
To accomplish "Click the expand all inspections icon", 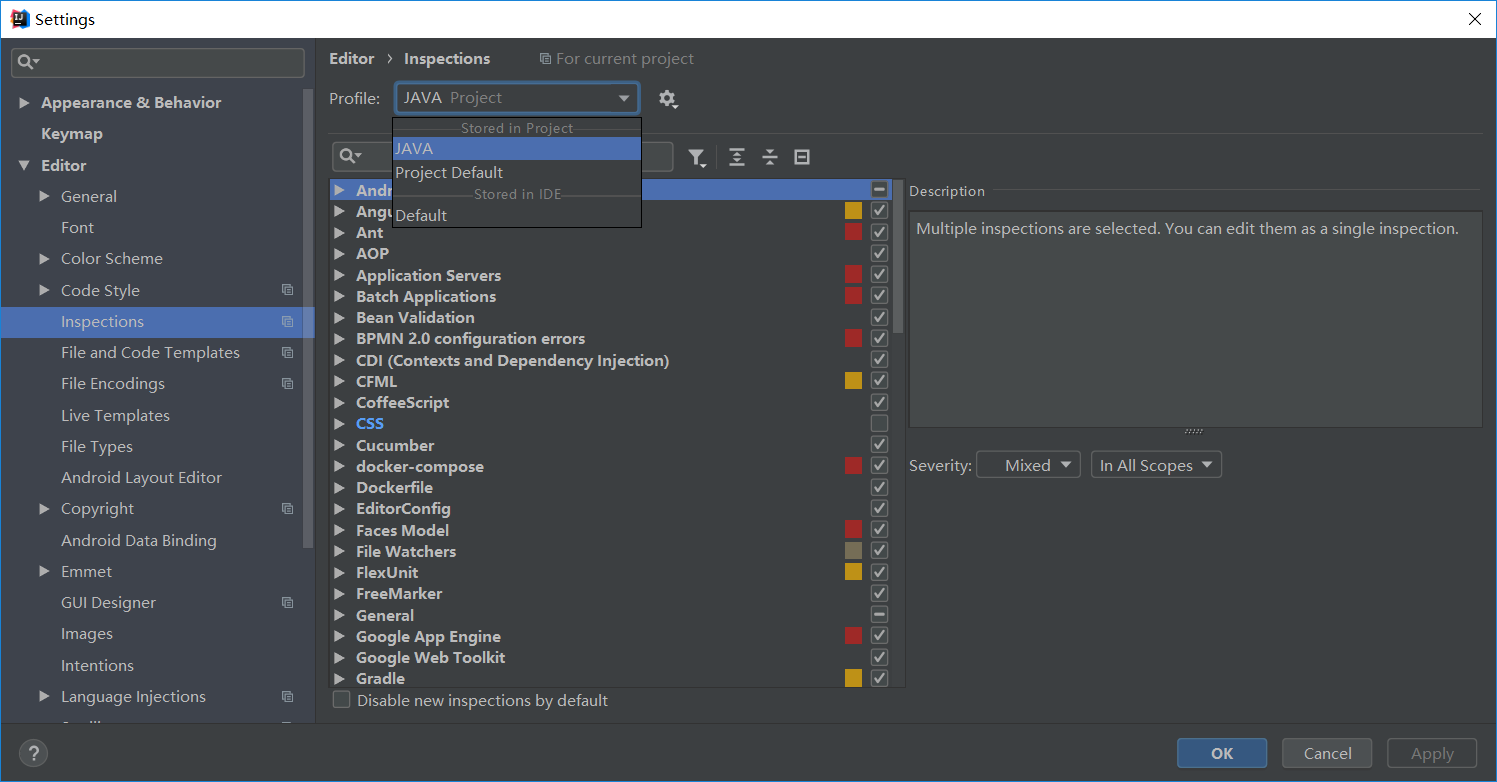I will 737,157.
